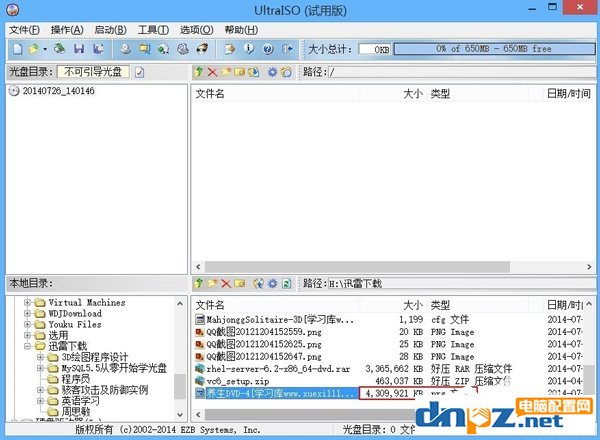600x440 pixels.
Task: Go up one level in local pane
Action: pyautogui.click(x=199, y=283)
